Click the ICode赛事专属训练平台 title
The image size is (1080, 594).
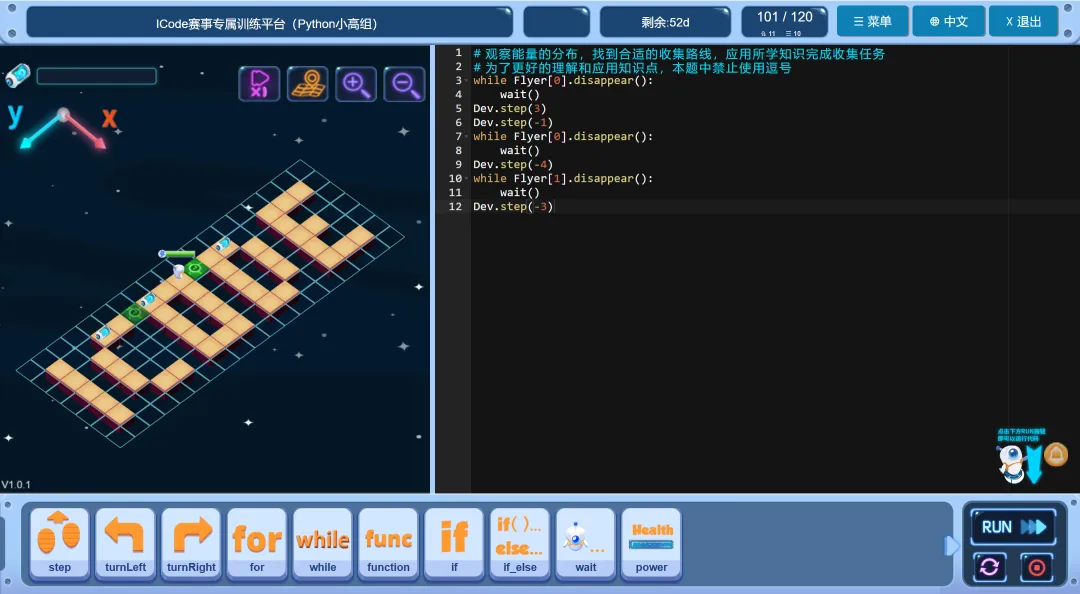coord(269,22)
